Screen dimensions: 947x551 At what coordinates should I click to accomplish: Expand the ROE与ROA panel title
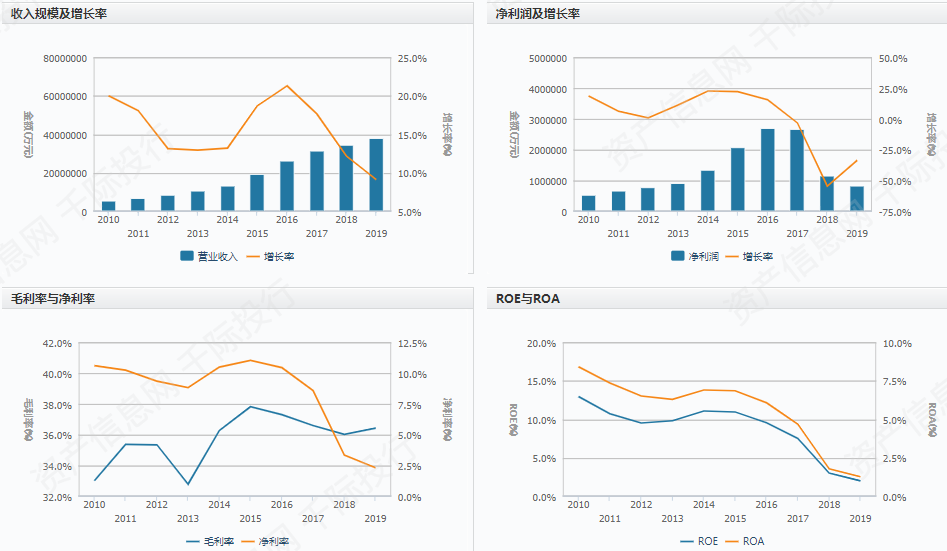[x=528, y=299]
